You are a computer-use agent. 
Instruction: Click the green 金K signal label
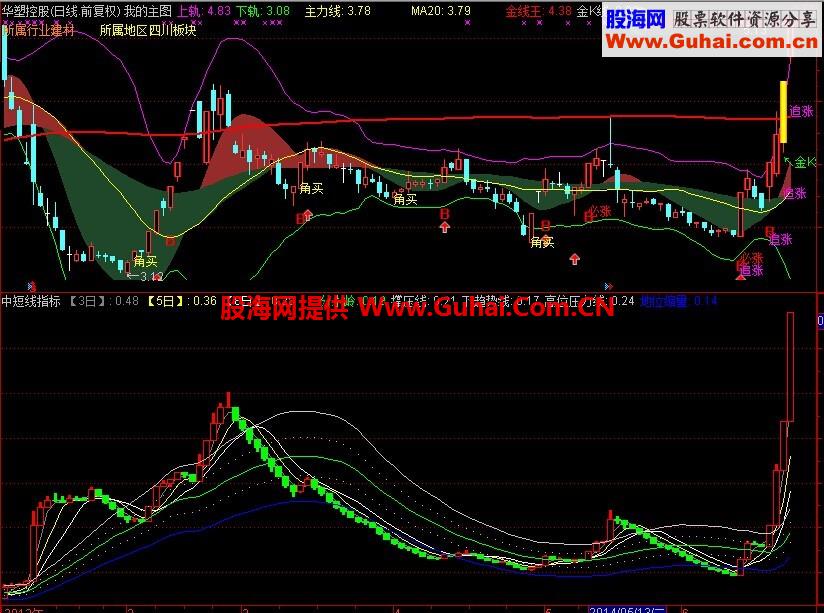[x=805, y=162]
